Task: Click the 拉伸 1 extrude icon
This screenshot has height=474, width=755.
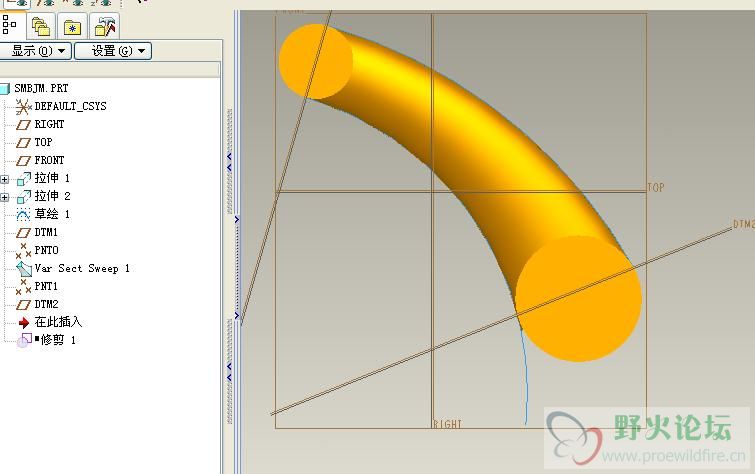Action: [24, 179]
